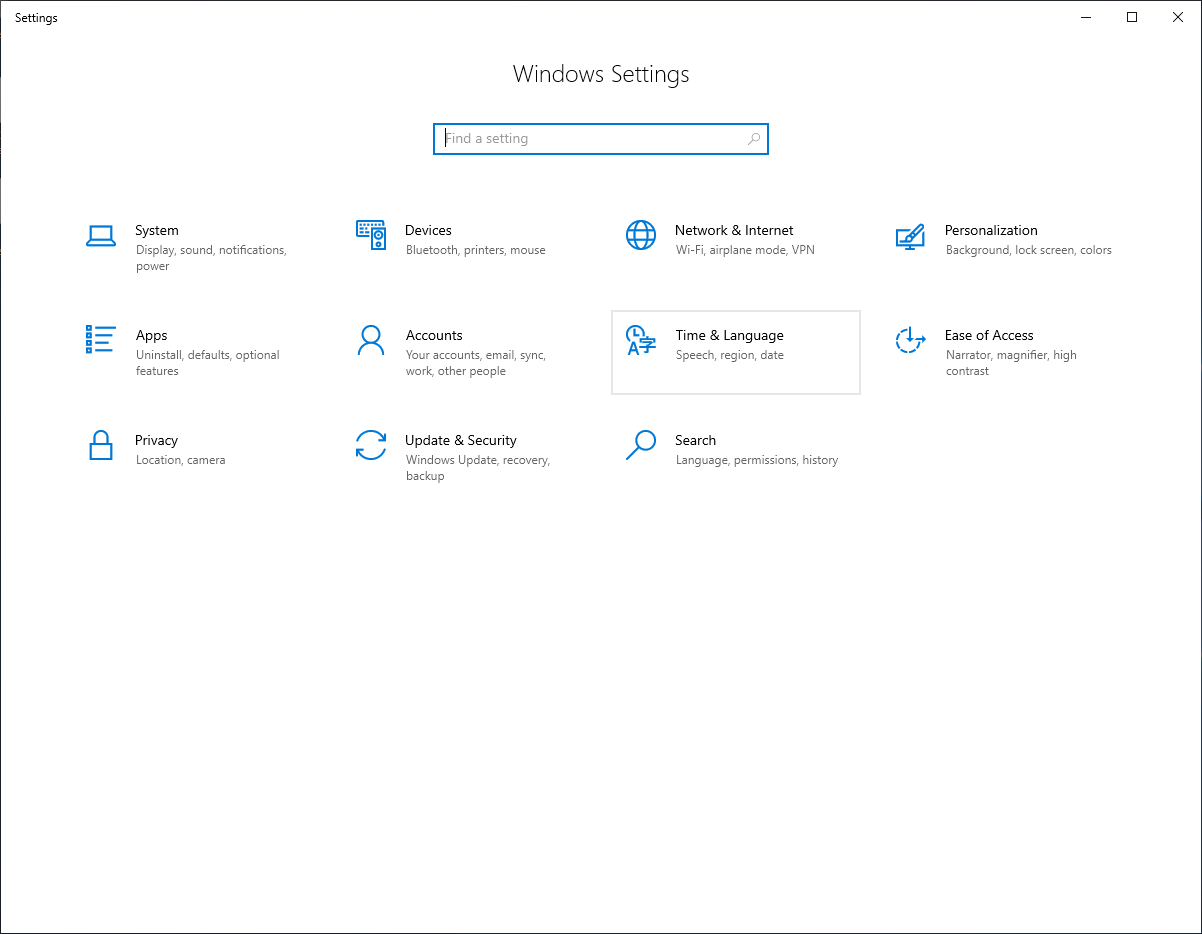The height and width of the screenshot is (934, 1202).
Task: Open Ease of Access title
Action: 989,335
